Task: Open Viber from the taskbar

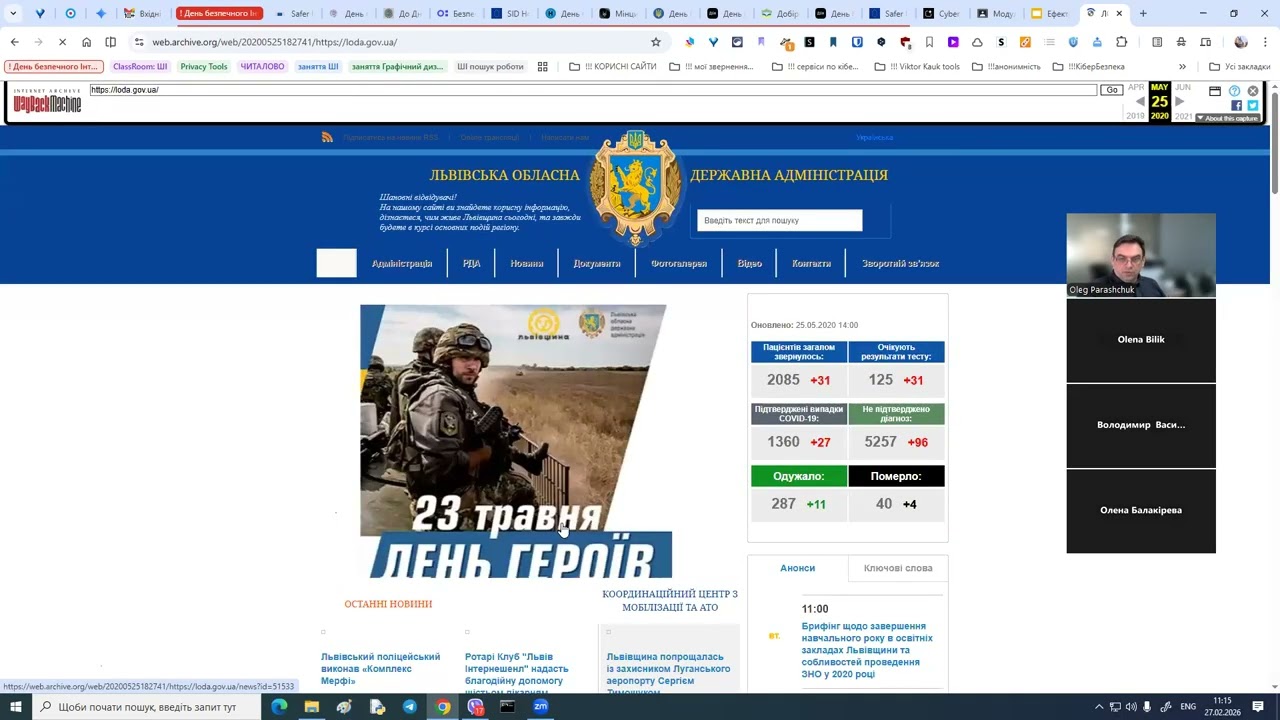Action: [x=475, y=706]
